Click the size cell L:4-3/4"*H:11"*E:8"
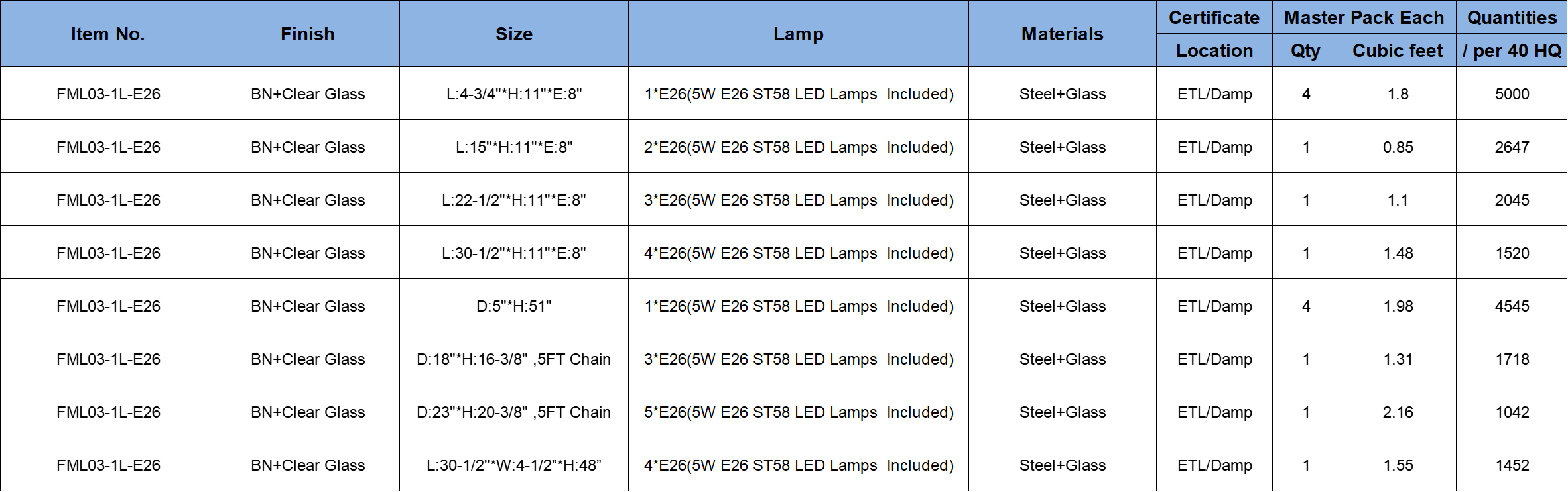 coord(514,94)
